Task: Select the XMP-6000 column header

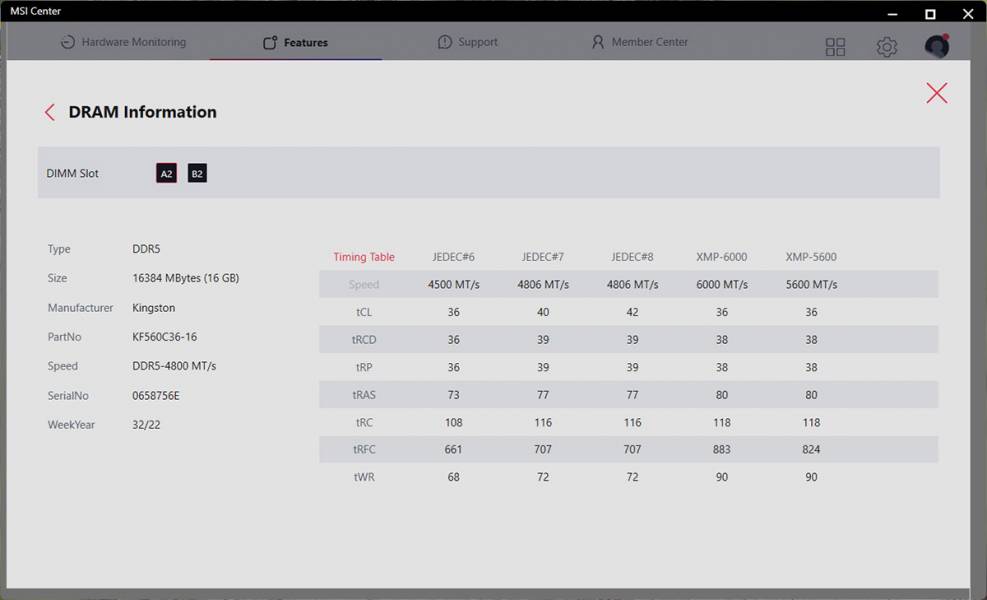Action: pyautogui.click(x=721, y=257)
